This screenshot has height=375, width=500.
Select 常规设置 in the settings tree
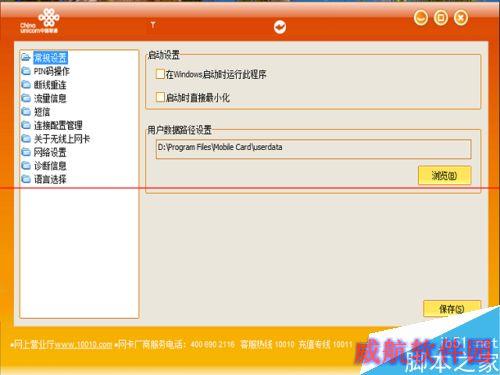point(50,58)
